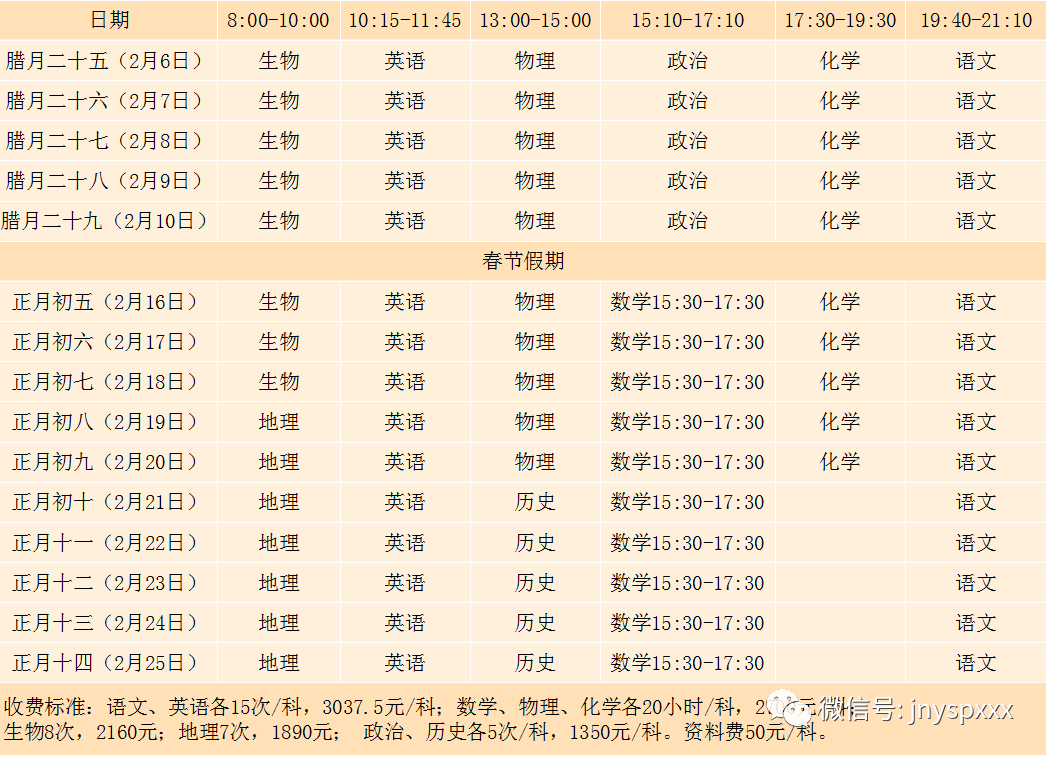Select the 15:10-17:10 column header
The height and width of the screenshot is (758, 1047).
click(x=687, y=20)
